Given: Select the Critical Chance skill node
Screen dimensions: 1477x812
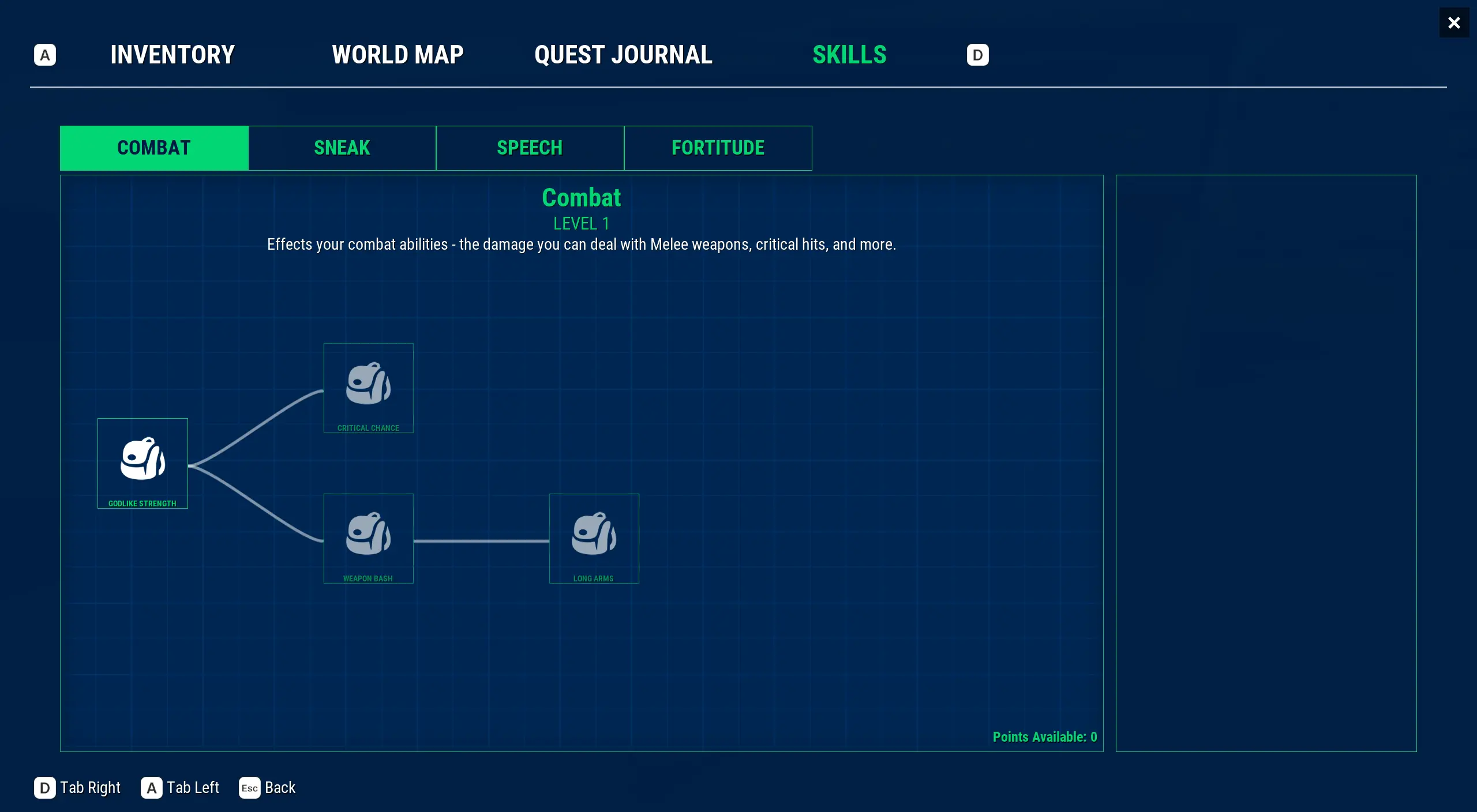Looking at the screenshot, I should [368, 388].
